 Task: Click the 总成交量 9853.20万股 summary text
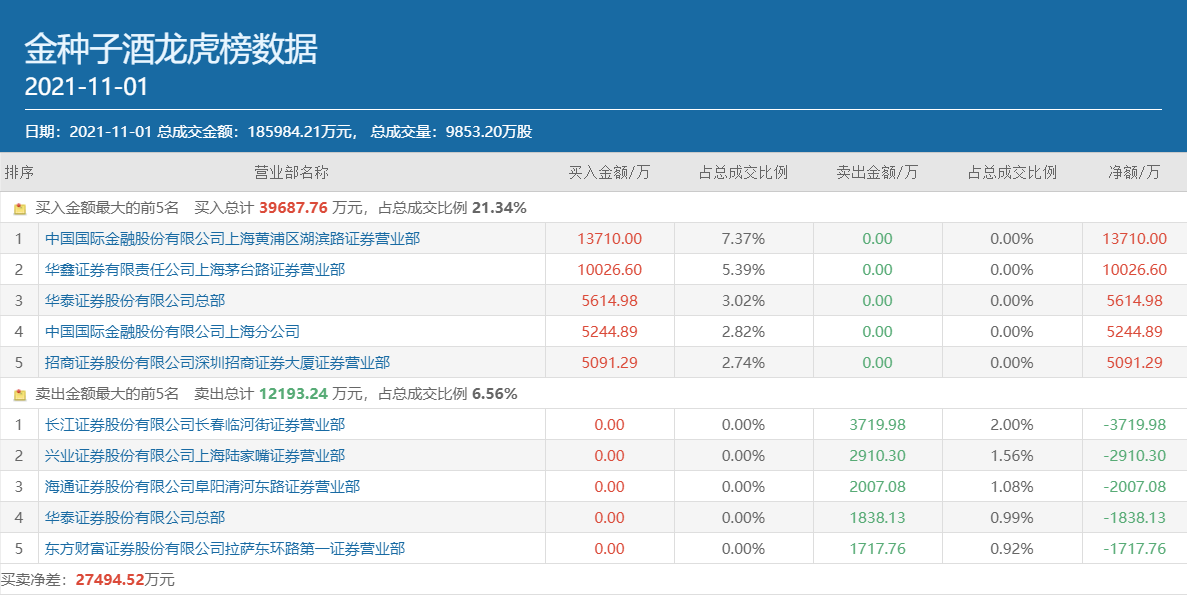[x=451, y=132]
